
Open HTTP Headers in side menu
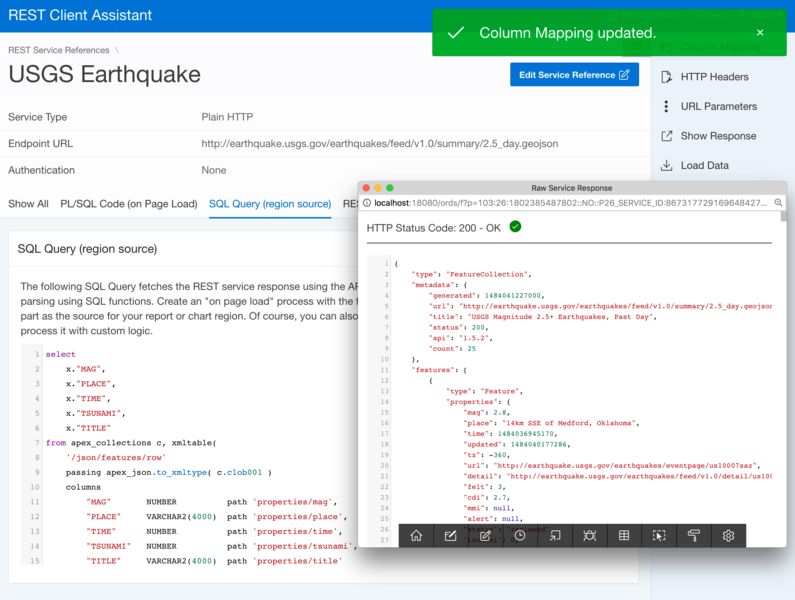click(714, 77)
